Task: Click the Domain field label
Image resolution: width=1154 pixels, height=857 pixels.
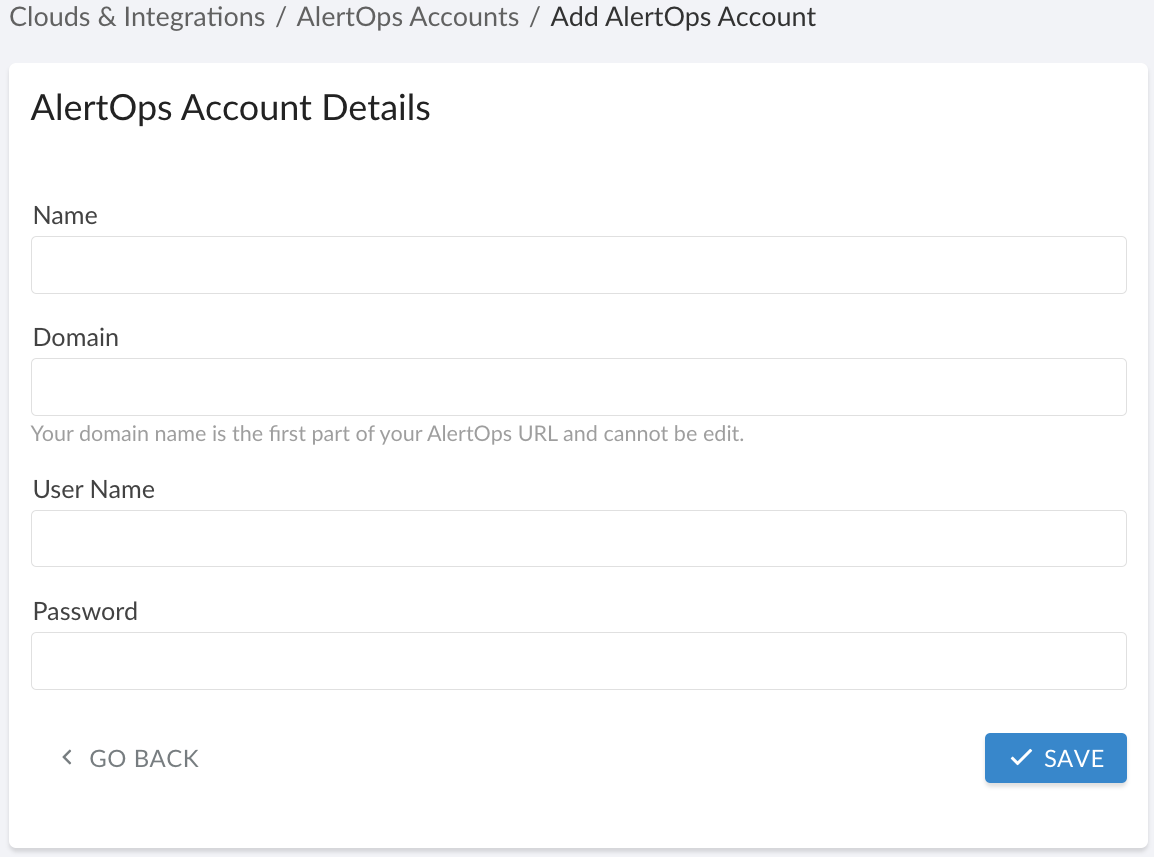Action: tap(75, 337)
